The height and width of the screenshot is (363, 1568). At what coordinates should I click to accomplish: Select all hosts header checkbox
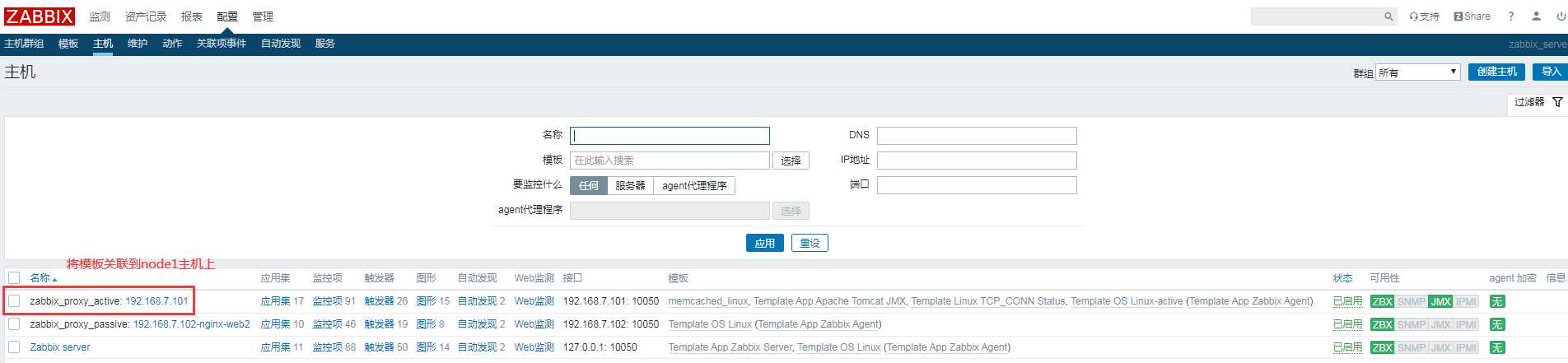pos(14,277)
